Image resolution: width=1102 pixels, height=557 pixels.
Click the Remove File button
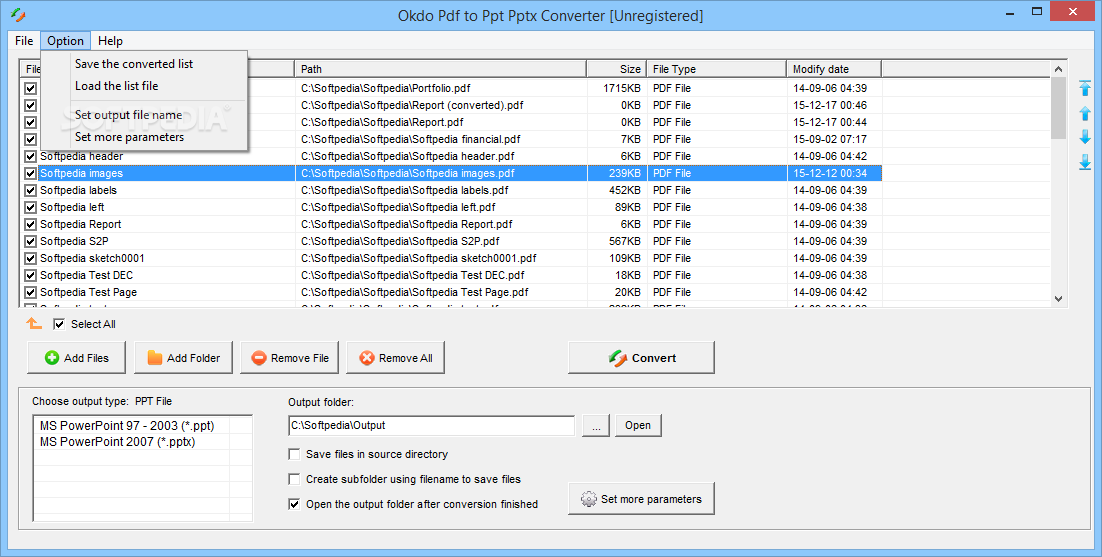(290, 358)
